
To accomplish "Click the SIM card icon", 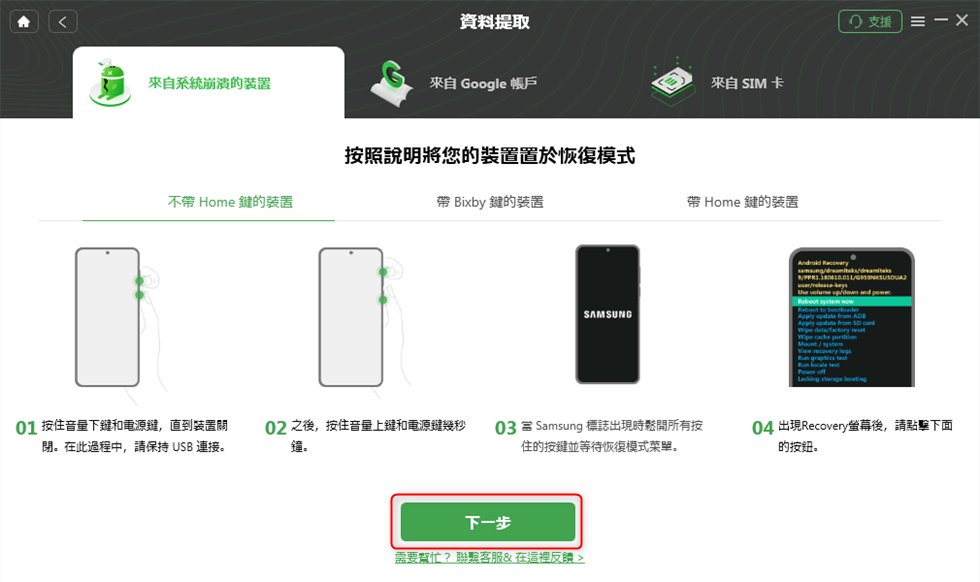I will [x=673, y=82].
